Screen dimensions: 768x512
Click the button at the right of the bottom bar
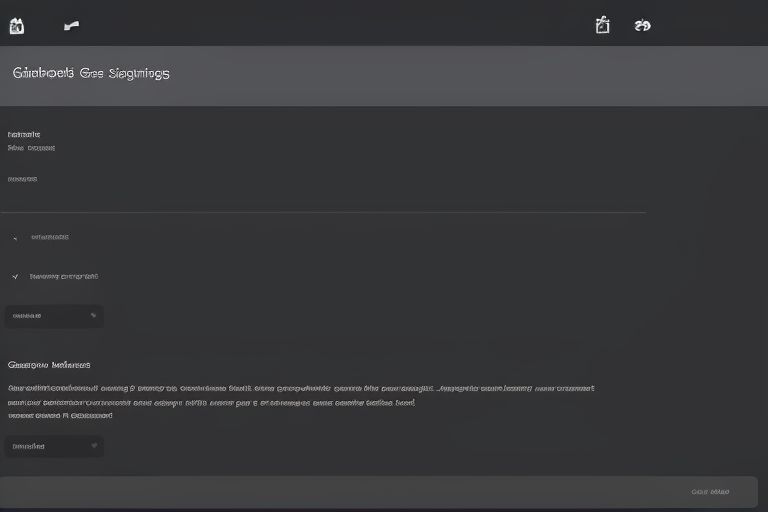[x=710, y=492]
